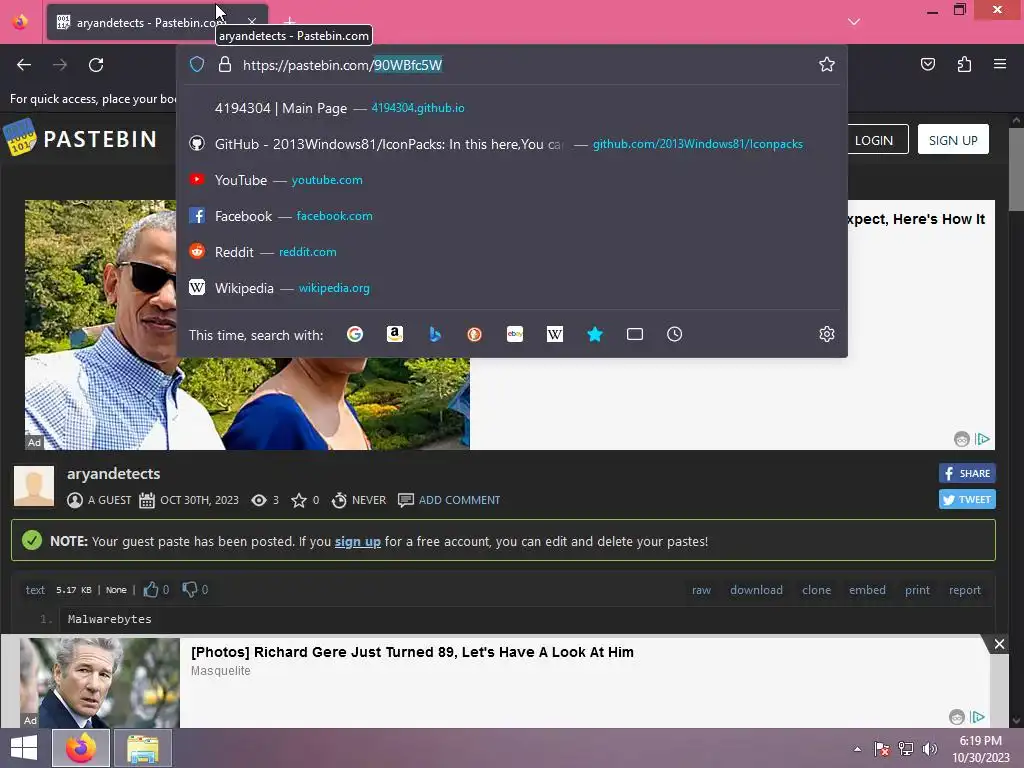Search this time with Google icon
Viewport: 1024px width, 768px height.
(x=355, y=334)
